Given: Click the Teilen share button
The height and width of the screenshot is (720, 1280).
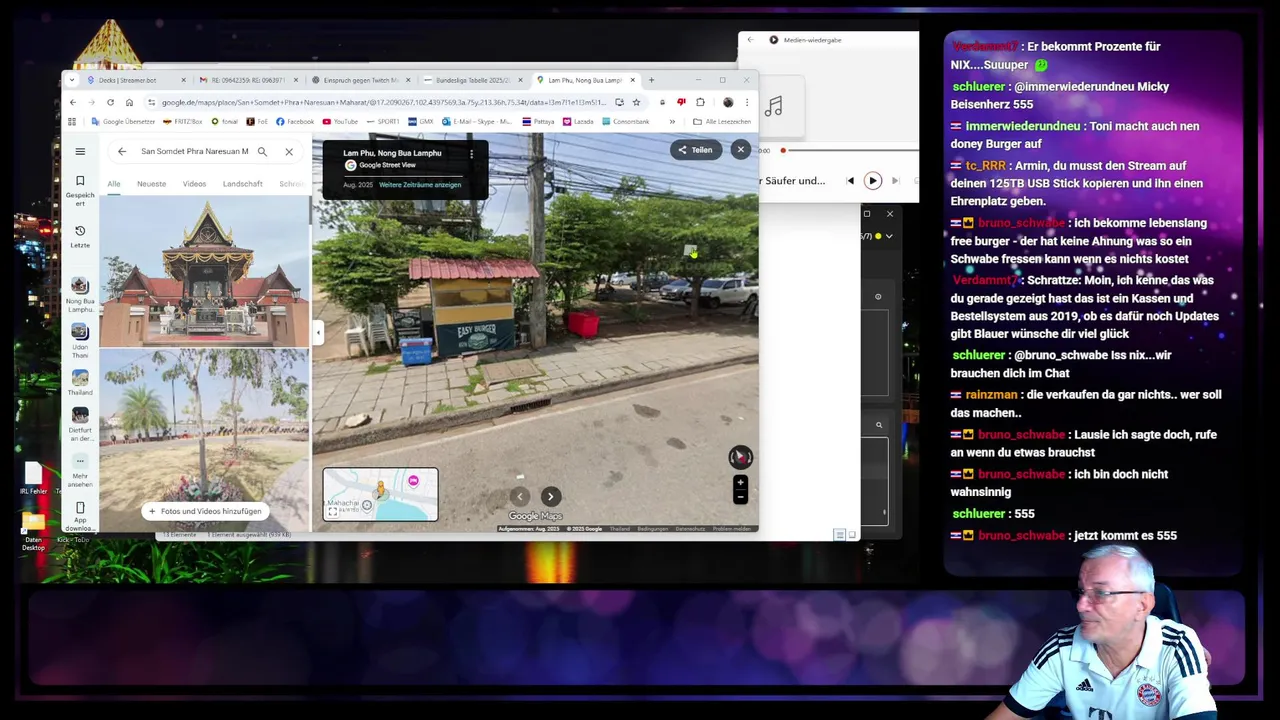Looking at the screenshot, I should [696, 150].
